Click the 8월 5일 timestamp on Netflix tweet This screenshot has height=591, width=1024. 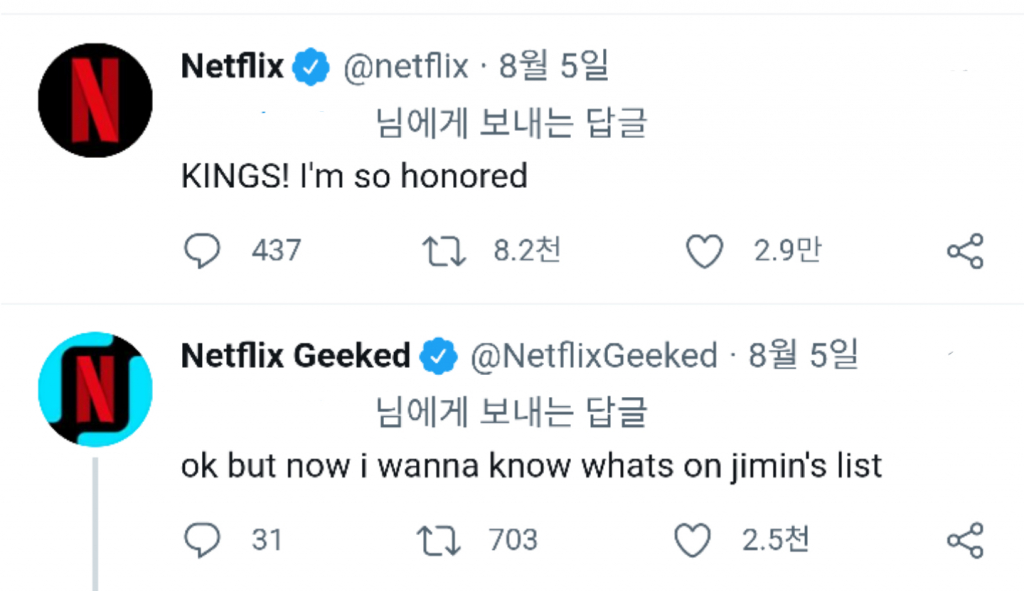click(556, 67)
